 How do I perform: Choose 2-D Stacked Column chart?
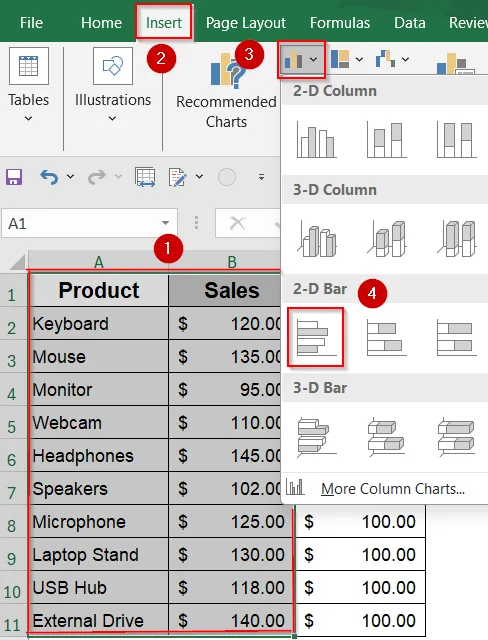(386, 140)
